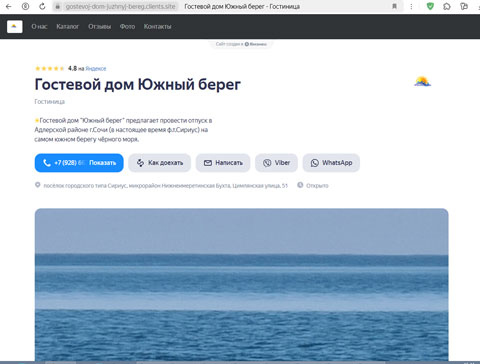Bookmark this page with the bookmark icon
Image resolution: width=480 pixels, height=364 pixels.
pos(394,6)
